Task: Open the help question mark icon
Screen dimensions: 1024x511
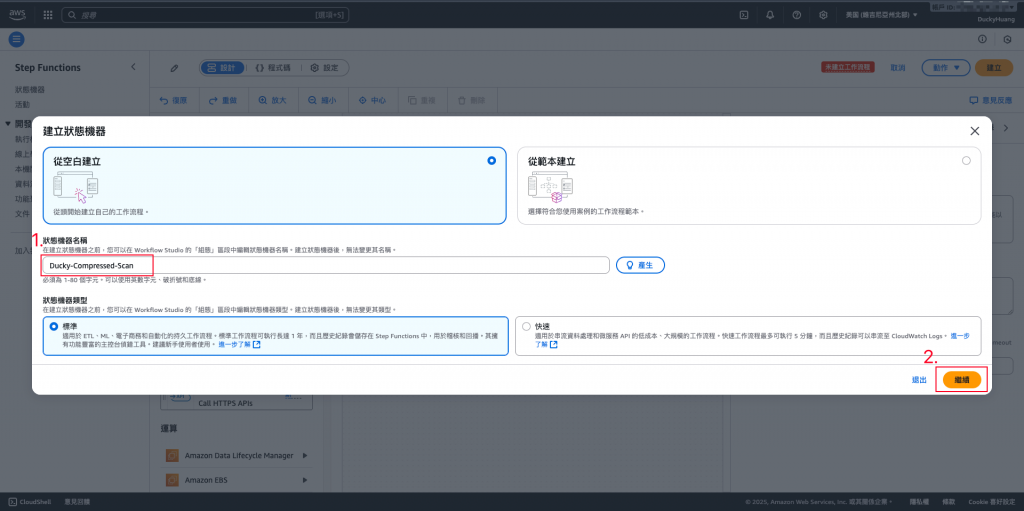Action: pos(797,14)
